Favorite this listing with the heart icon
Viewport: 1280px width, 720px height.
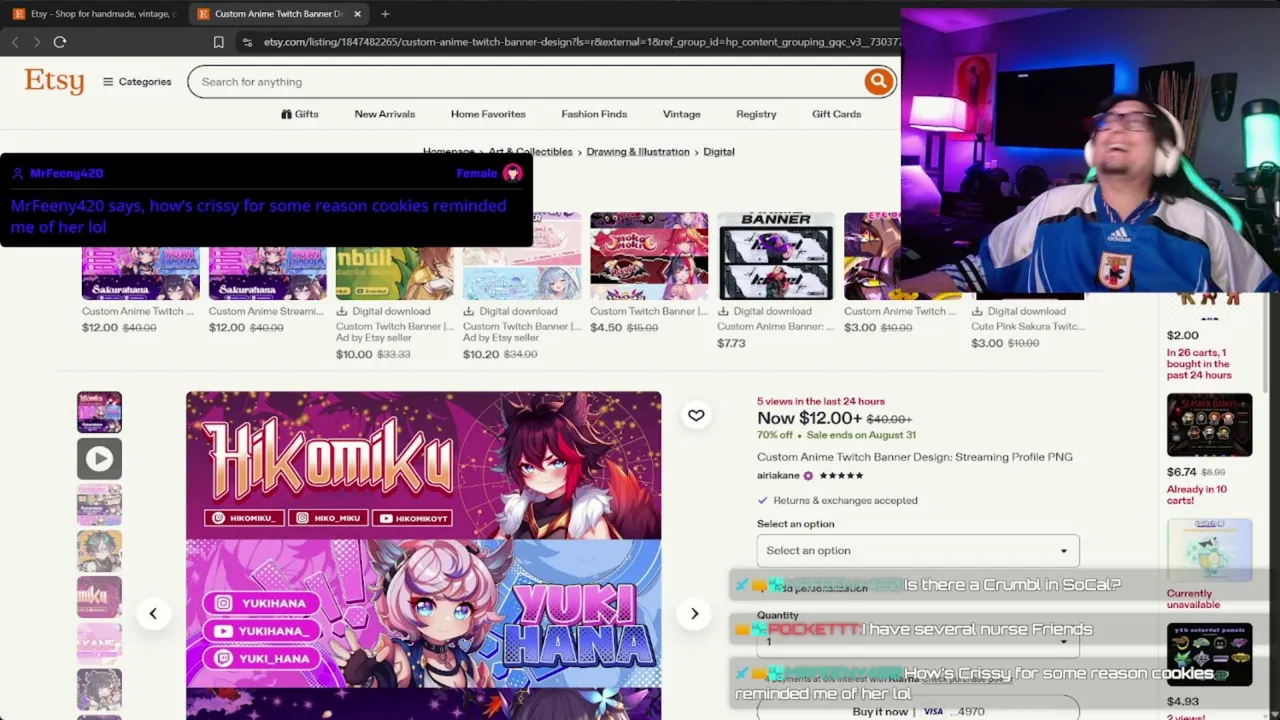pyautogui.click(x=696, y=415)
